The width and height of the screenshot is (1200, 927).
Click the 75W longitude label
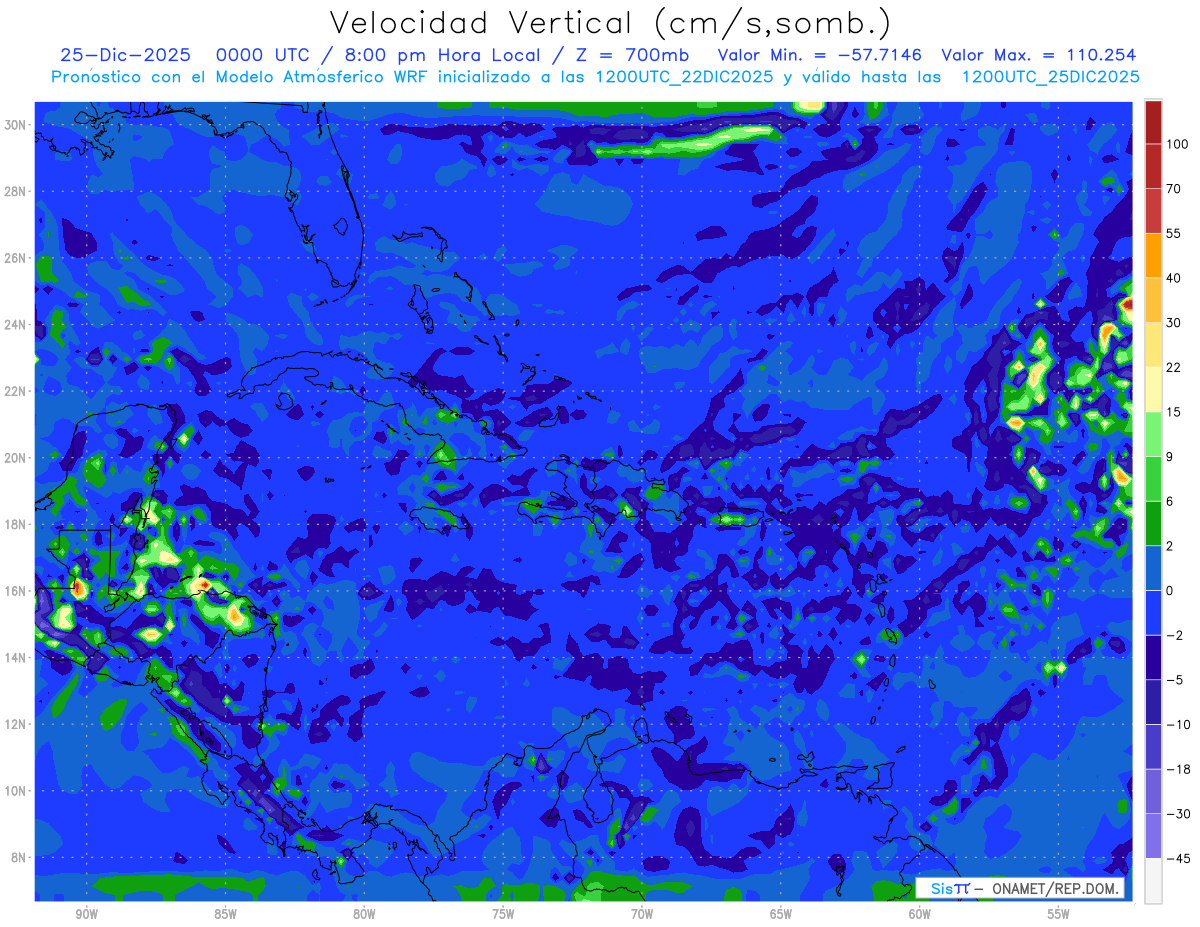(503, 914)
